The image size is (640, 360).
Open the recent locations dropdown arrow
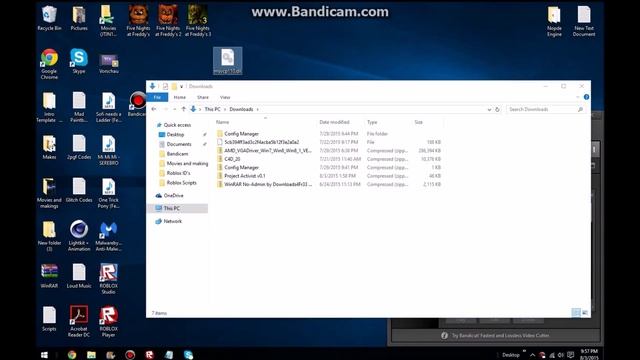(x=175, y=109)
